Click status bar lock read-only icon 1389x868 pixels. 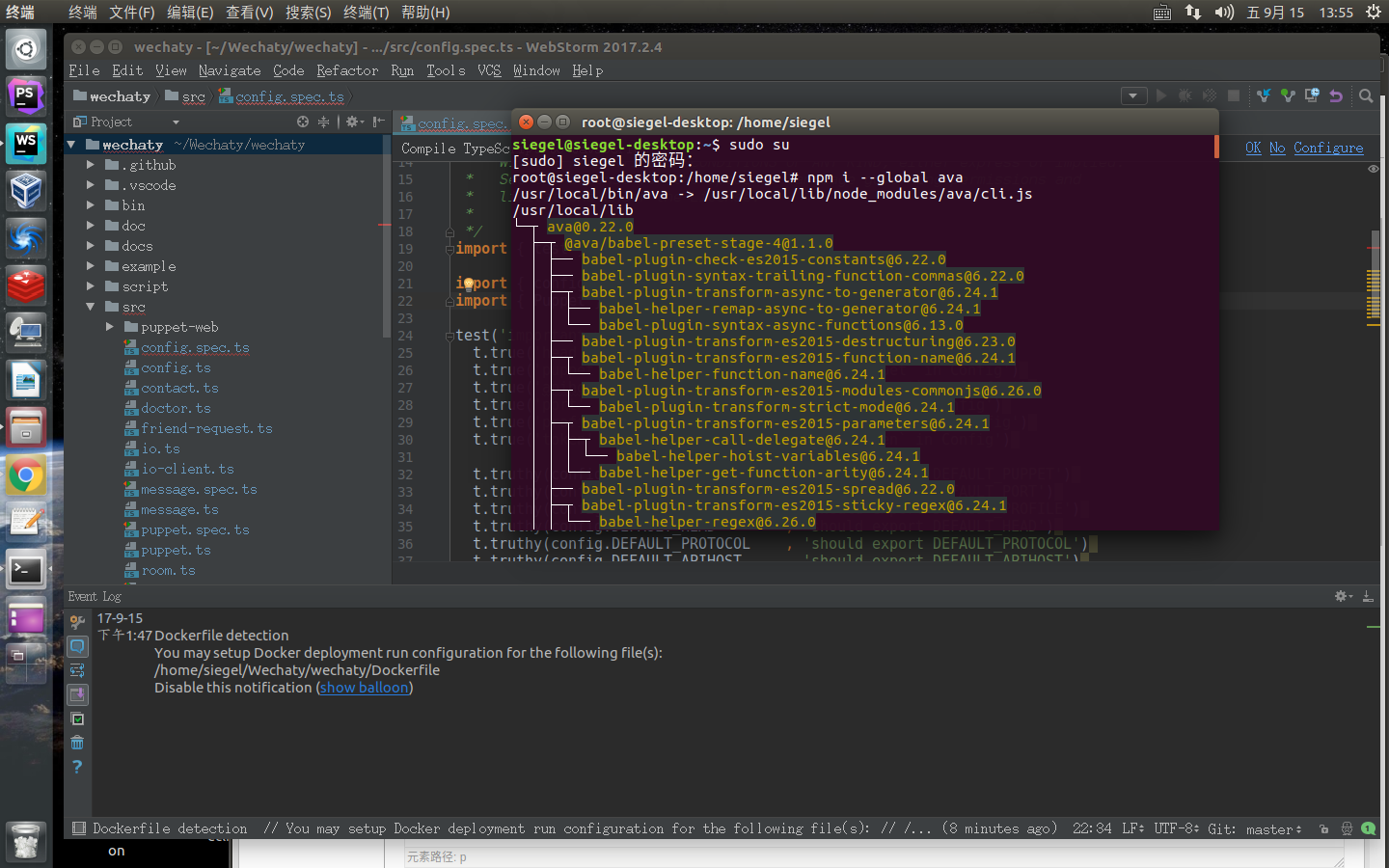(1323, 828)
